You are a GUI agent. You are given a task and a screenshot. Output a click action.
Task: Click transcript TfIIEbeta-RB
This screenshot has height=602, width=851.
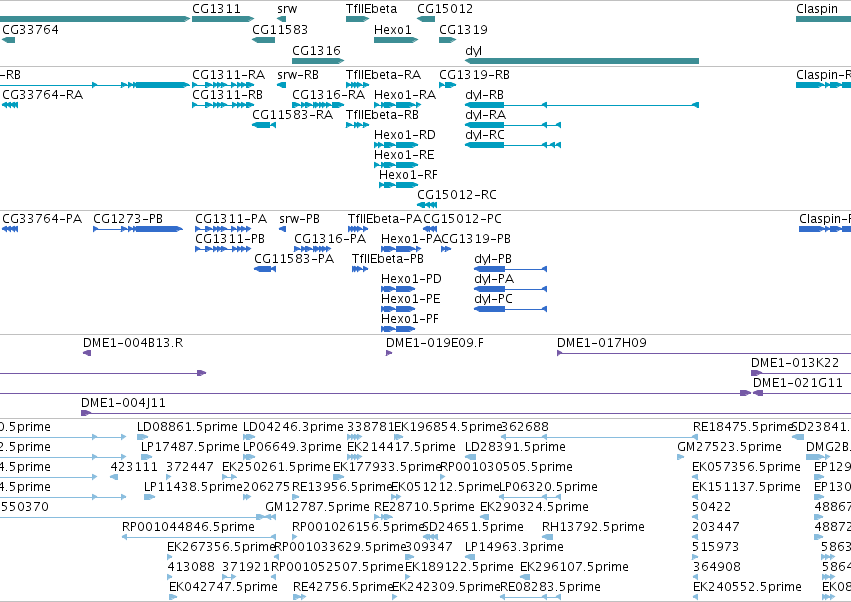click(x=383, y=115)
